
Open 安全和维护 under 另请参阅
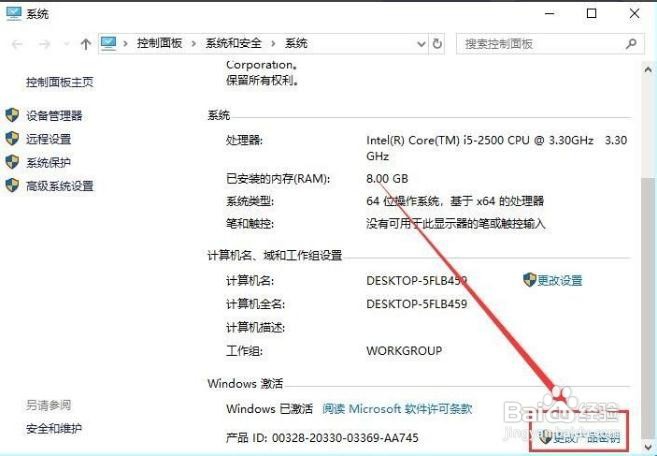point(54,428)
